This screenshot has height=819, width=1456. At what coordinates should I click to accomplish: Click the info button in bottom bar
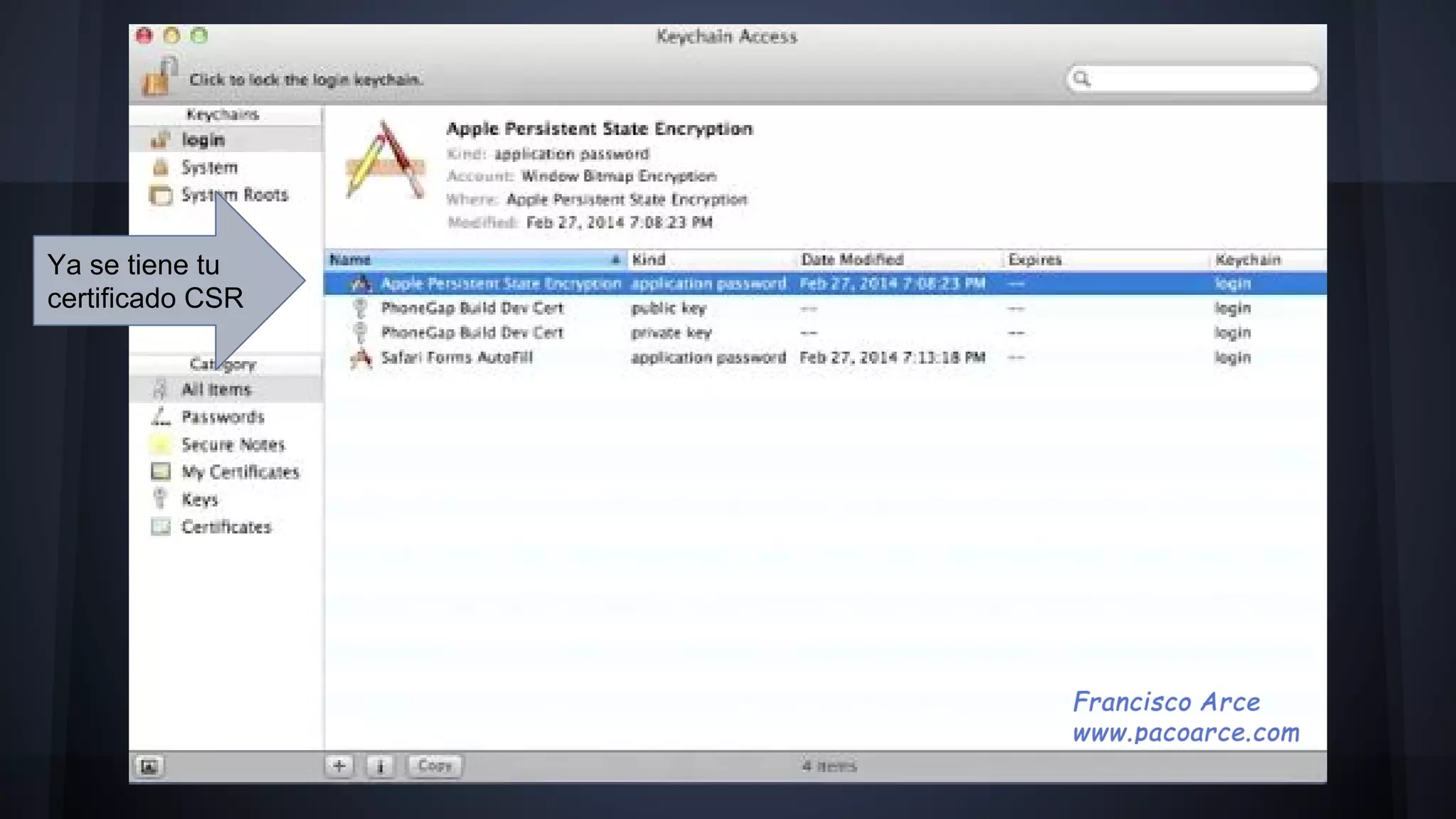click(380, 766)
